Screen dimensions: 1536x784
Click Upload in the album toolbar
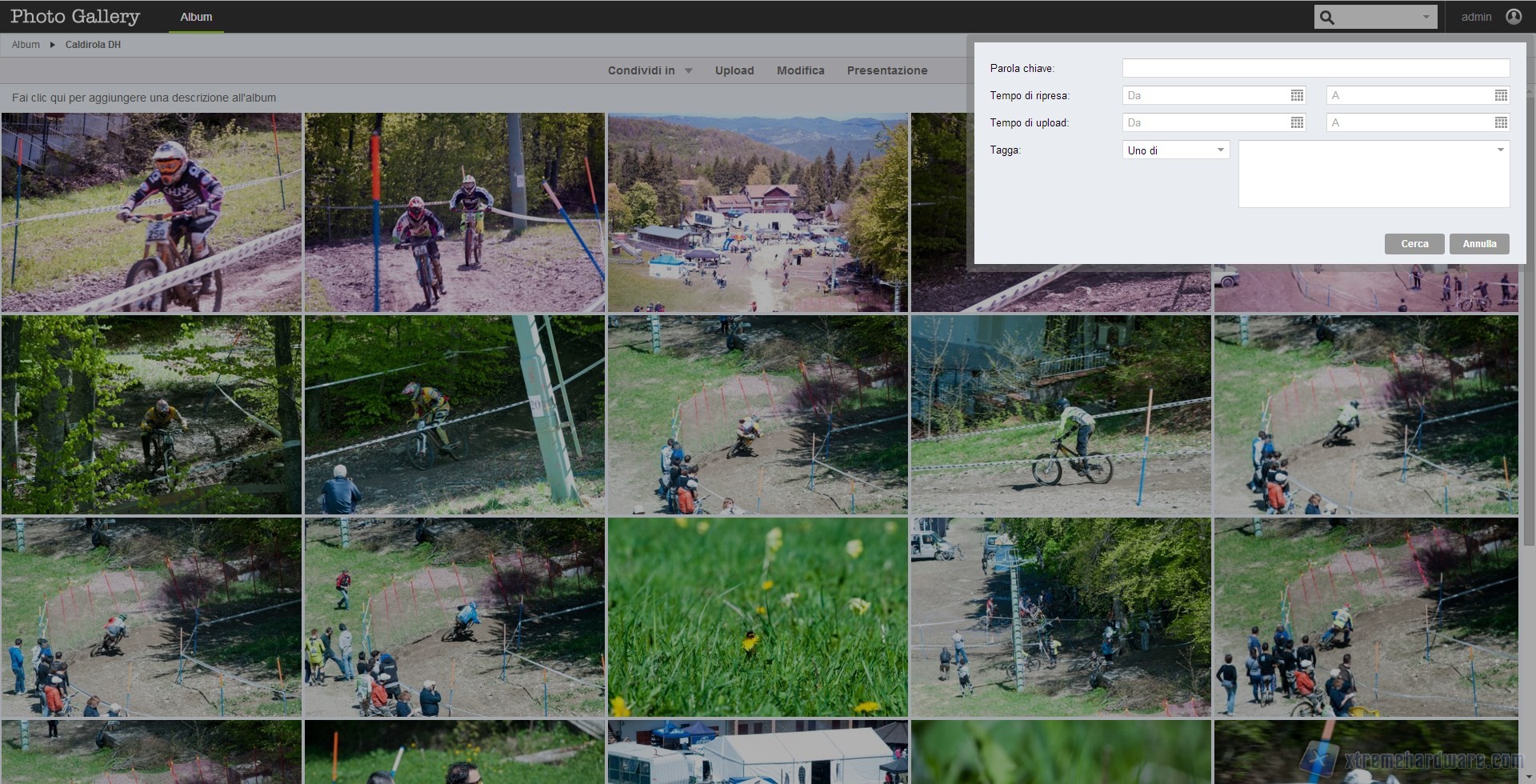pyautogui.click(x=734, y=70)
